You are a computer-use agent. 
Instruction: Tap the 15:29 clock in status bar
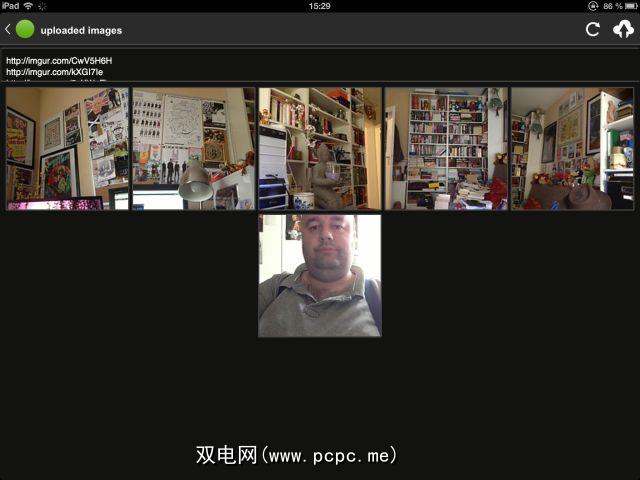point(320,6)
